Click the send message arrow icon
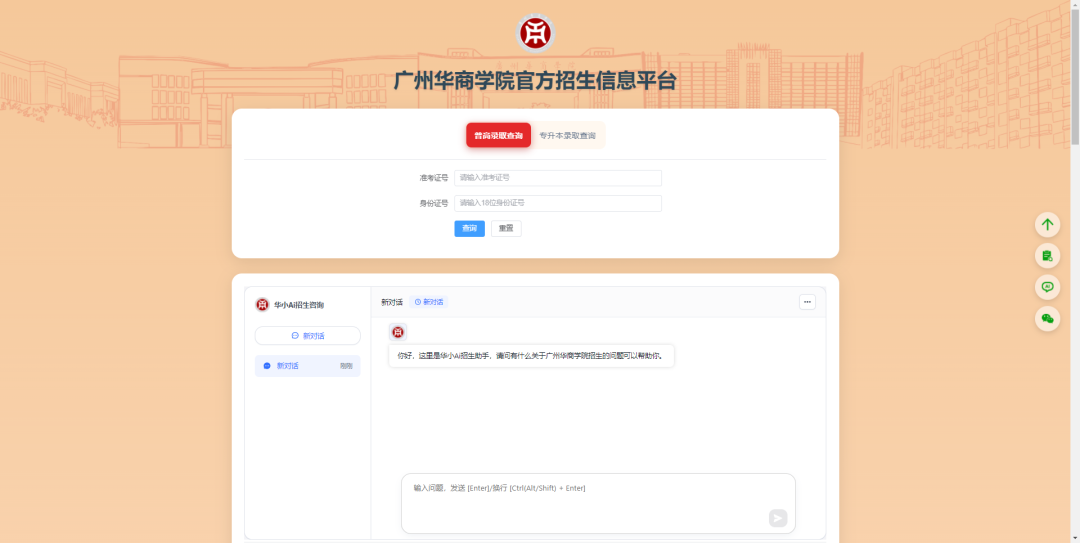This screenshot has width=1080, height=543. coord(778,518)
